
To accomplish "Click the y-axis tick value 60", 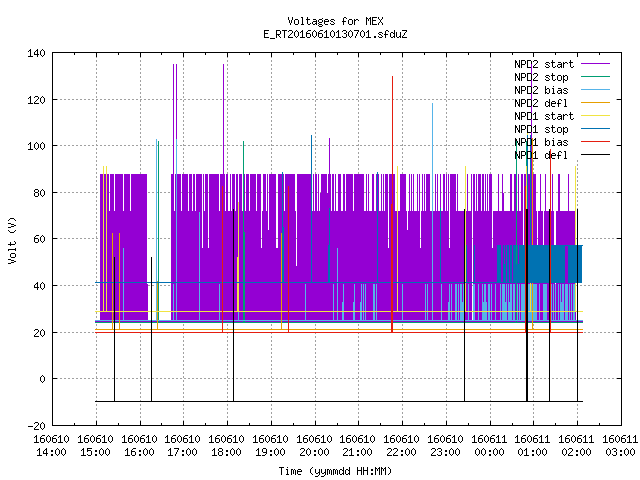I will tap(40, 239).
